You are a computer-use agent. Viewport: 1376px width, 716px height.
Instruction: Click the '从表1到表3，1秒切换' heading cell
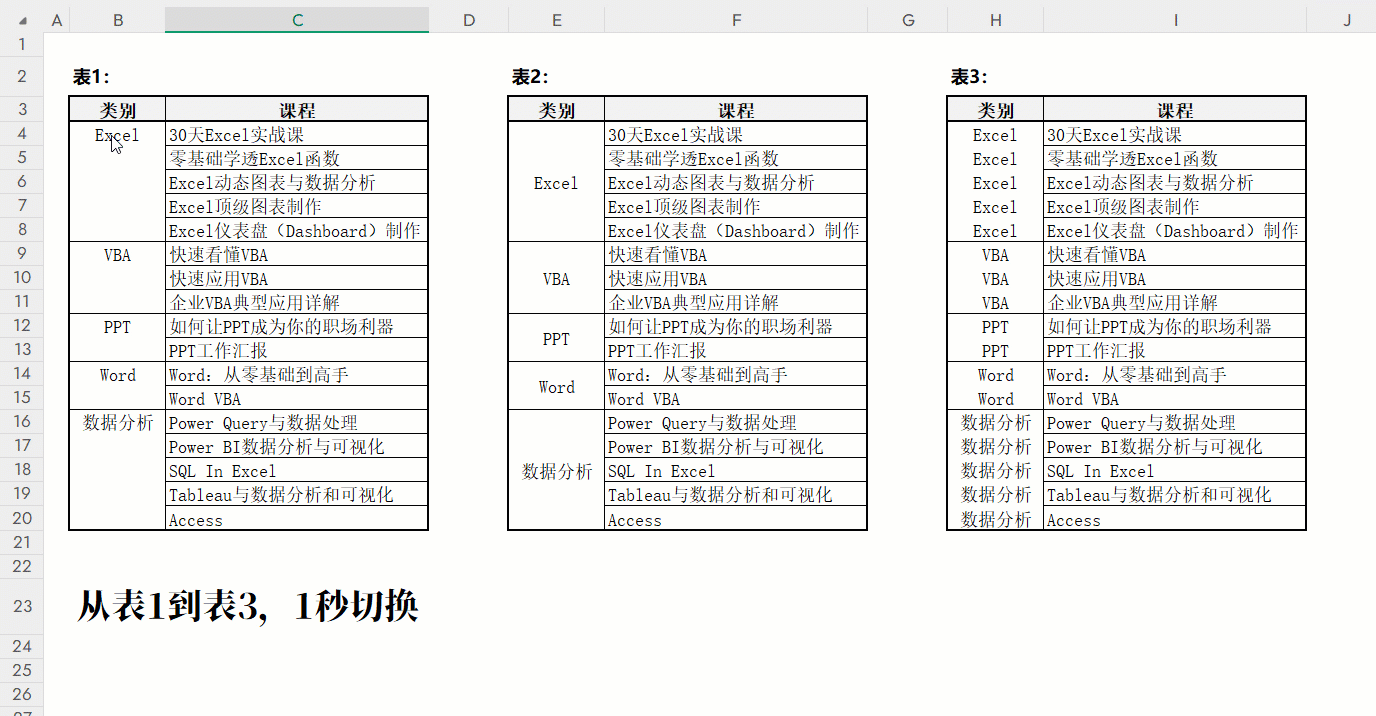pyautogui.click(x=248, y=606)
